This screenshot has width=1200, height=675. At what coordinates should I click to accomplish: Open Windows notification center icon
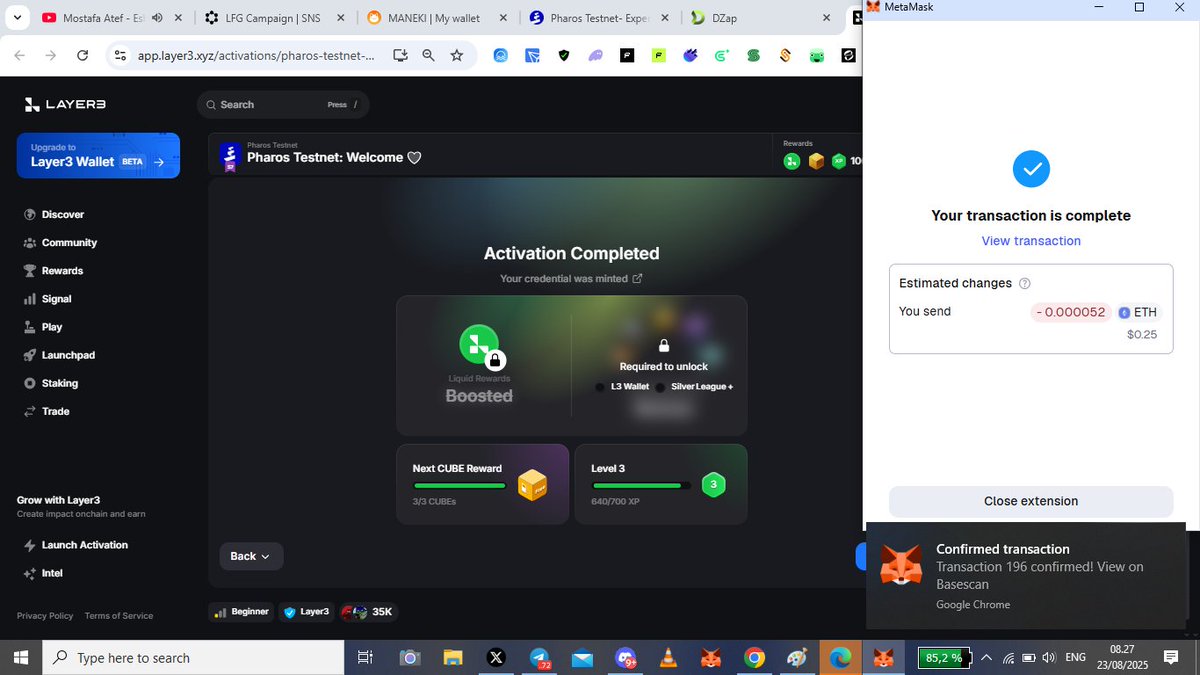[1170, 657]
